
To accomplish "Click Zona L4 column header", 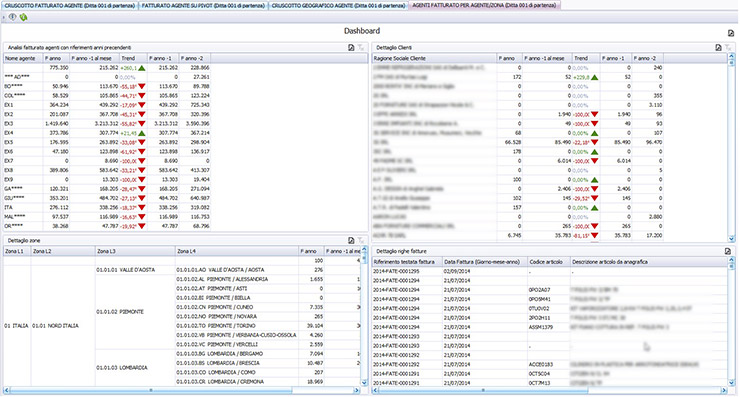I will (237, 252).
